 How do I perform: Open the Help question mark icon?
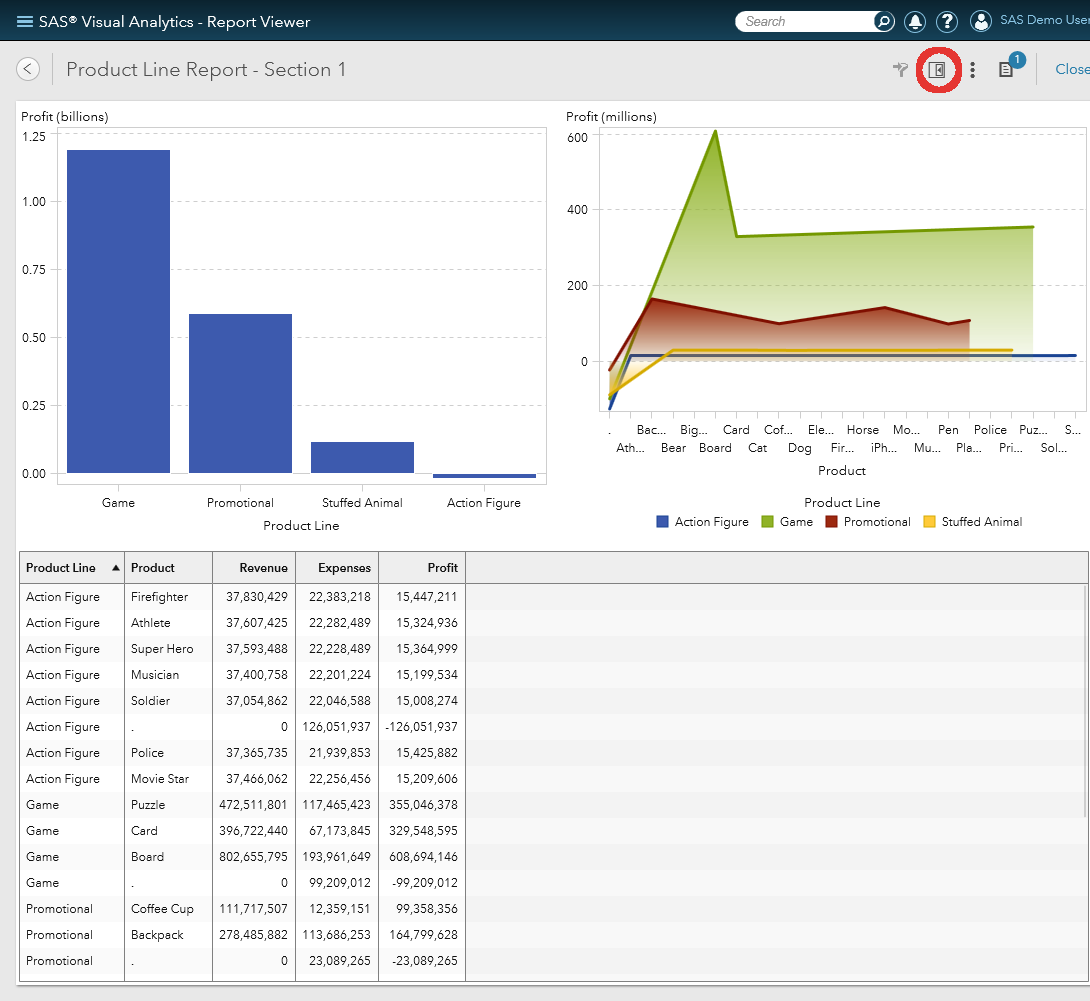click(947, 21)
